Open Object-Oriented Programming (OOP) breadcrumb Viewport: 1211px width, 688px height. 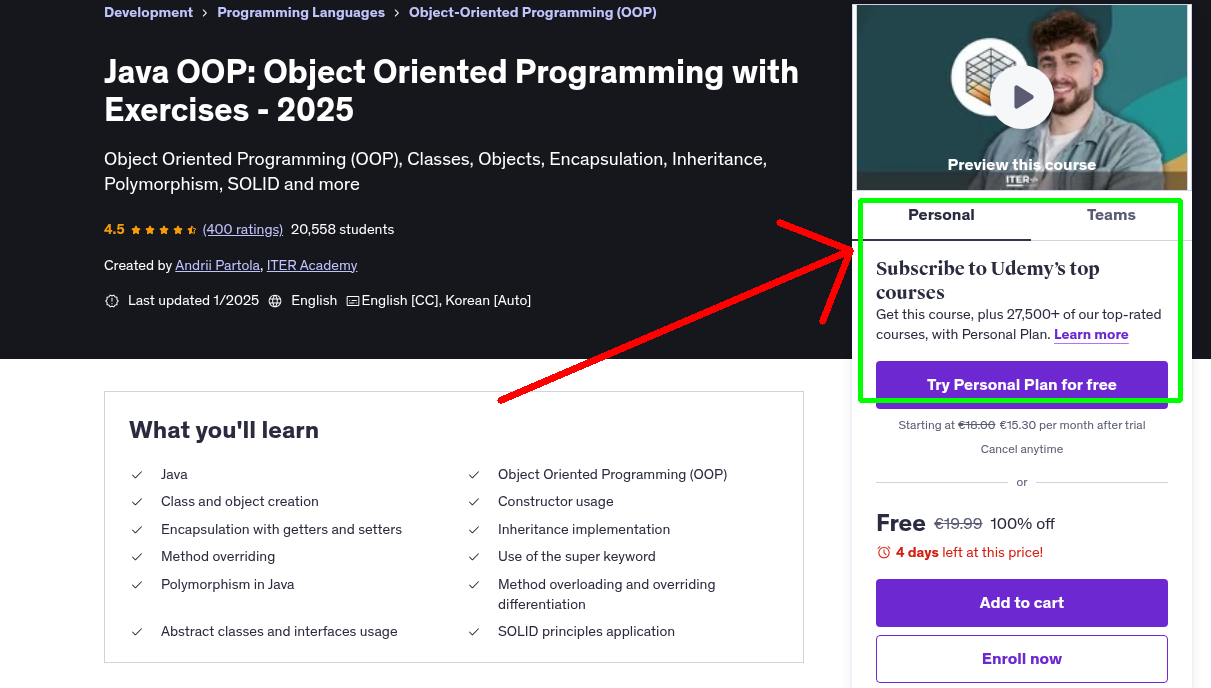pyautogui.click(x=533, y=13)
